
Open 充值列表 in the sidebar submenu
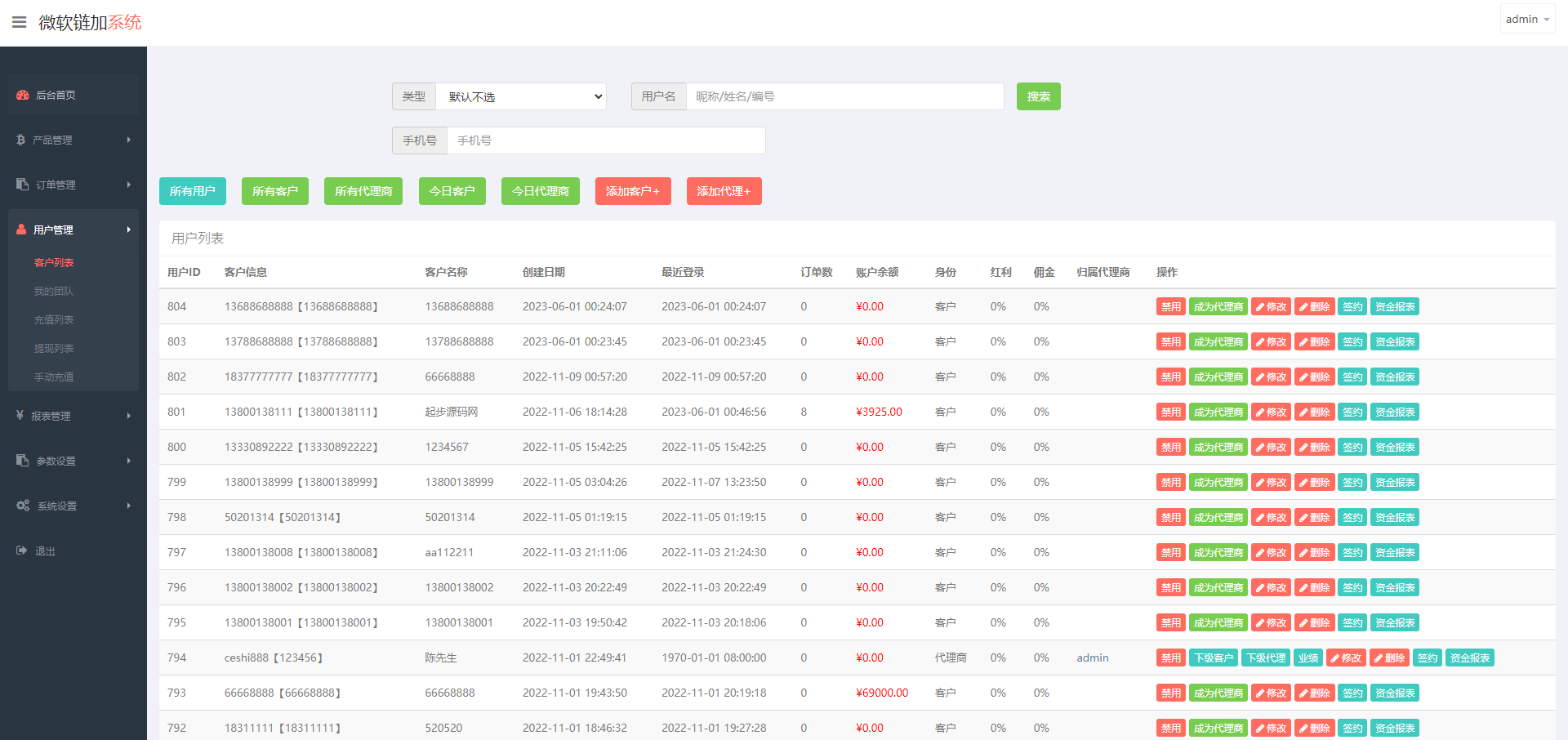pos(54,320)
